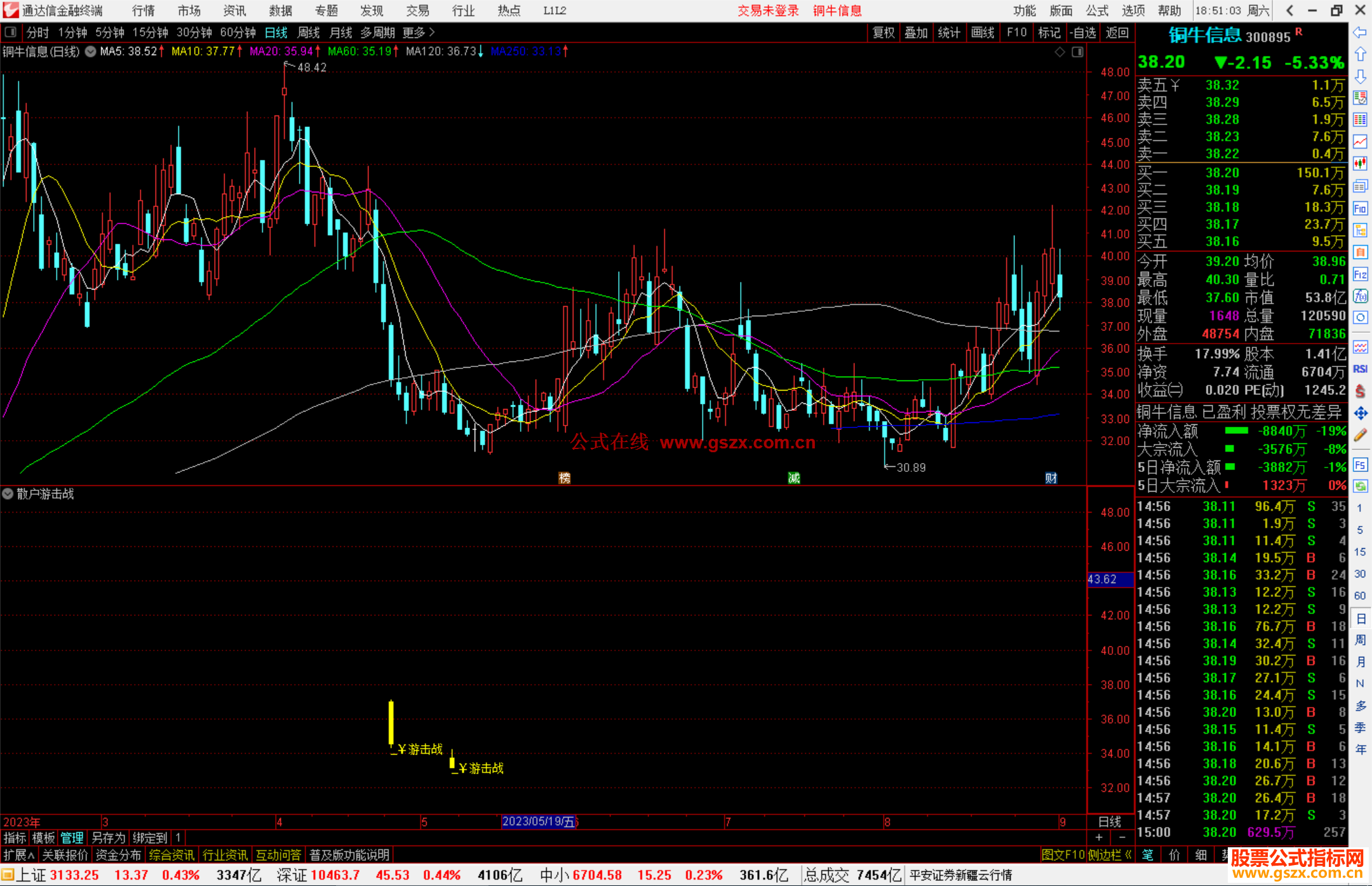Select the pencil drawing tool icon

point(1360,436)
